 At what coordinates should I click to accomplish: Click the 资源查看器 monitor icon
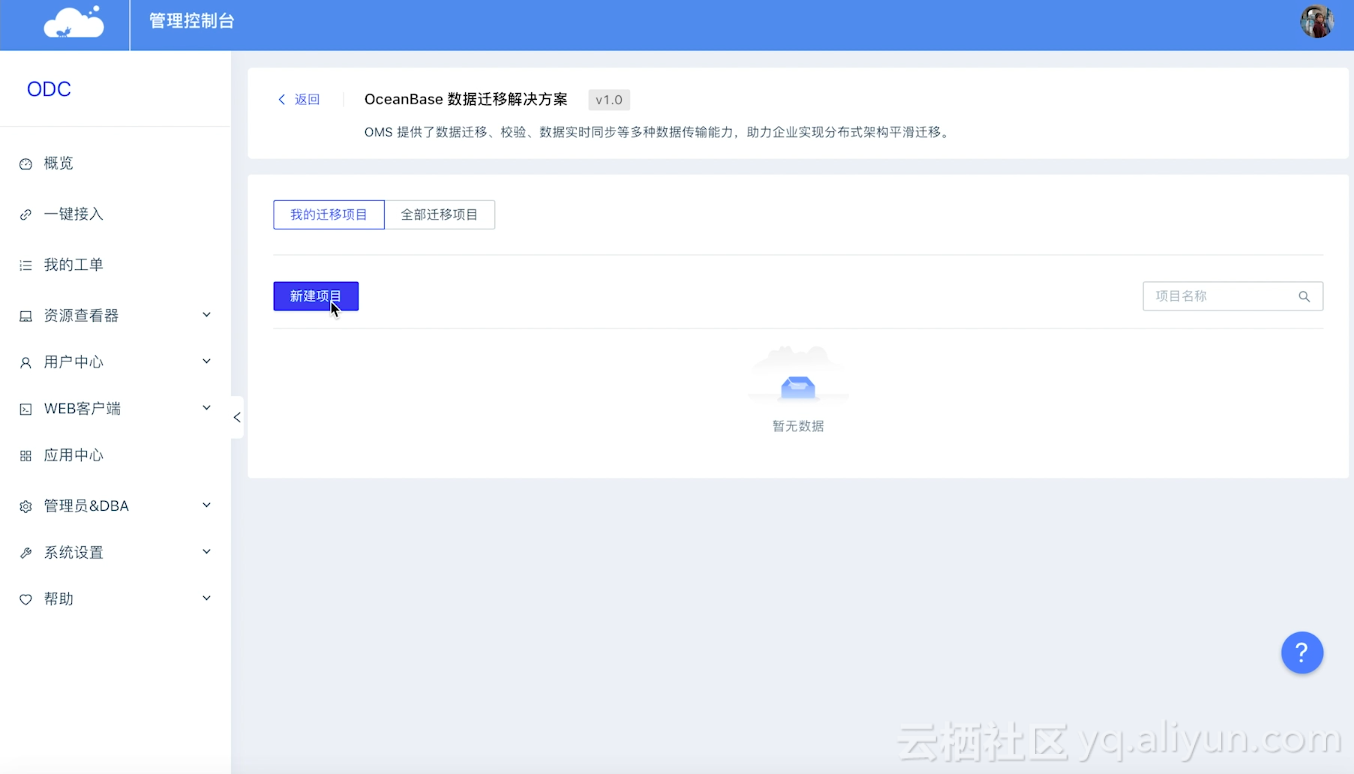point(26,316)
